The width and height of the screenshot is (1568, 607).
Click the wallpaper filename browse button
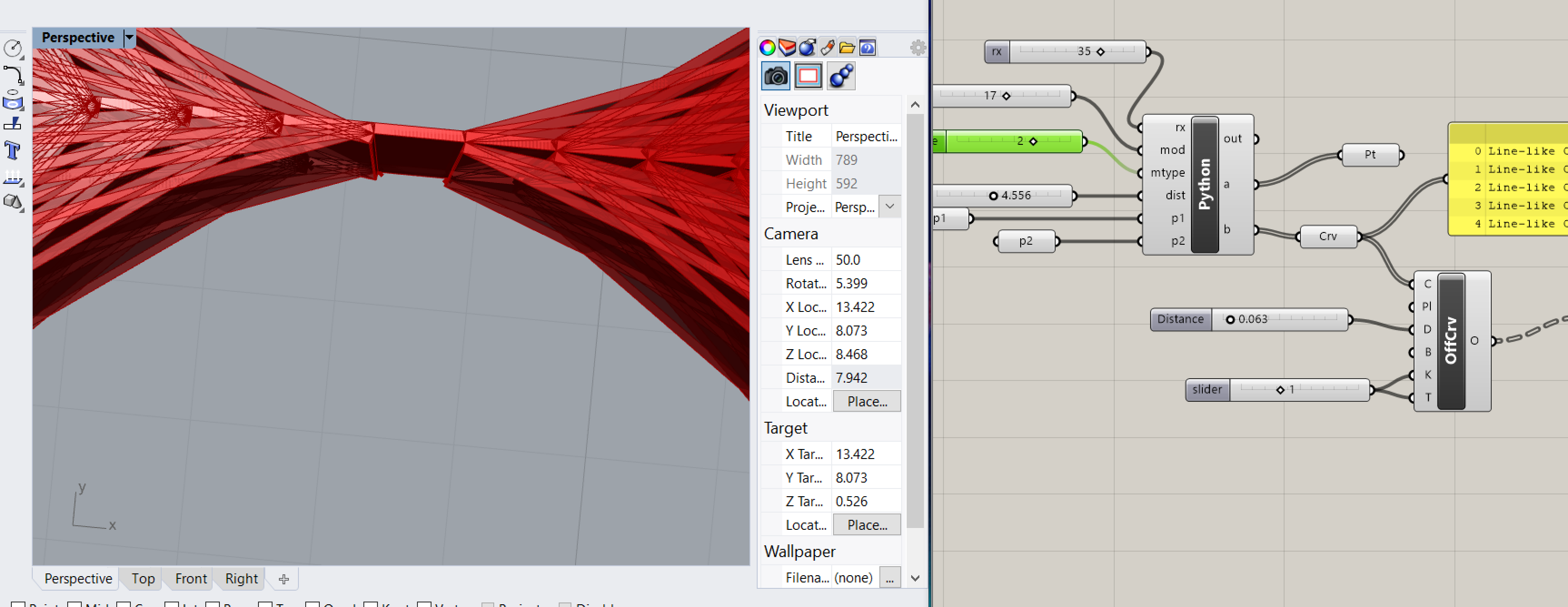pos(889,577)
